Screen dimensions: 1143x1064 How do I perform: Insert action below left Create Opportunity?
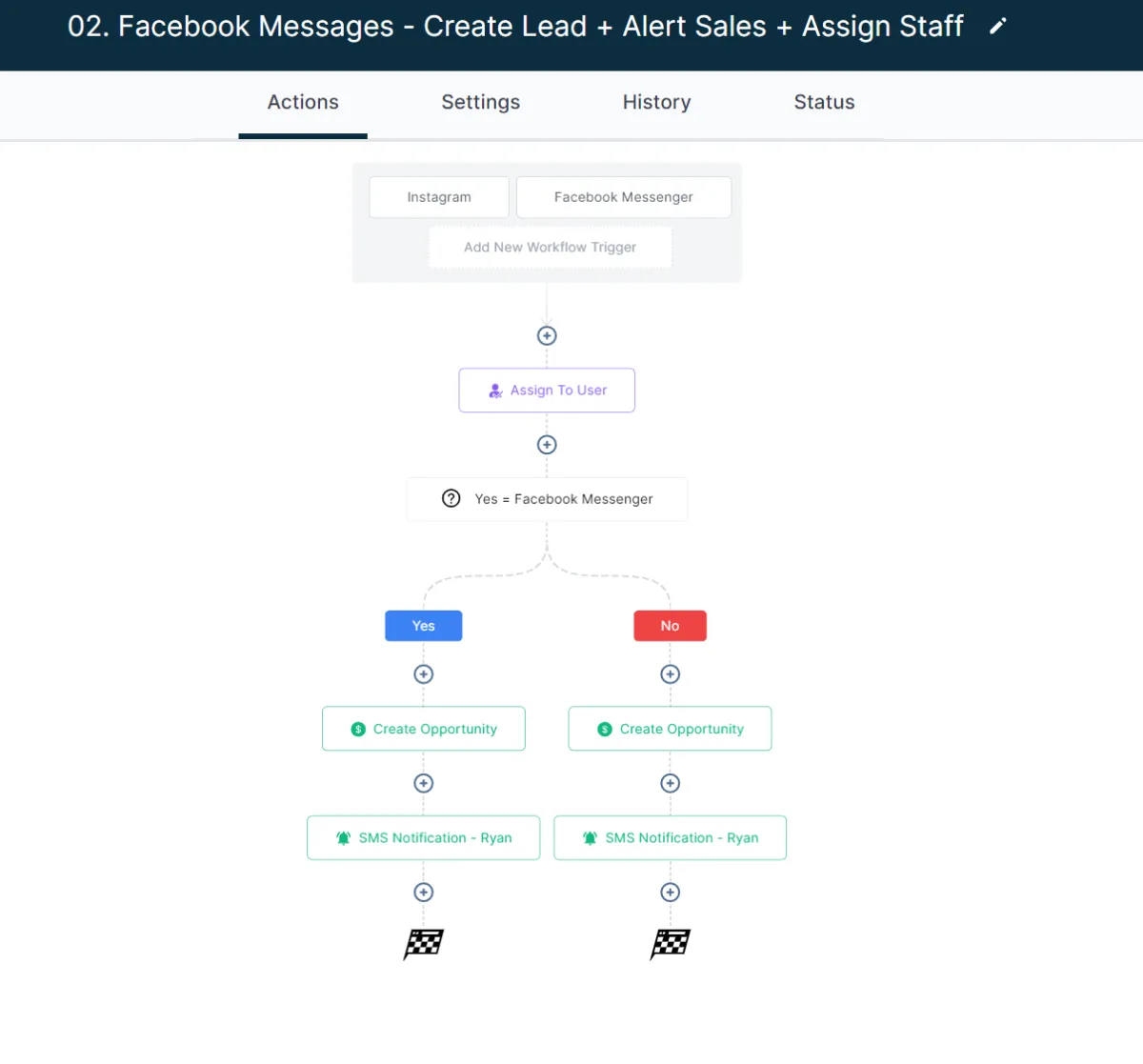[424, 783]
